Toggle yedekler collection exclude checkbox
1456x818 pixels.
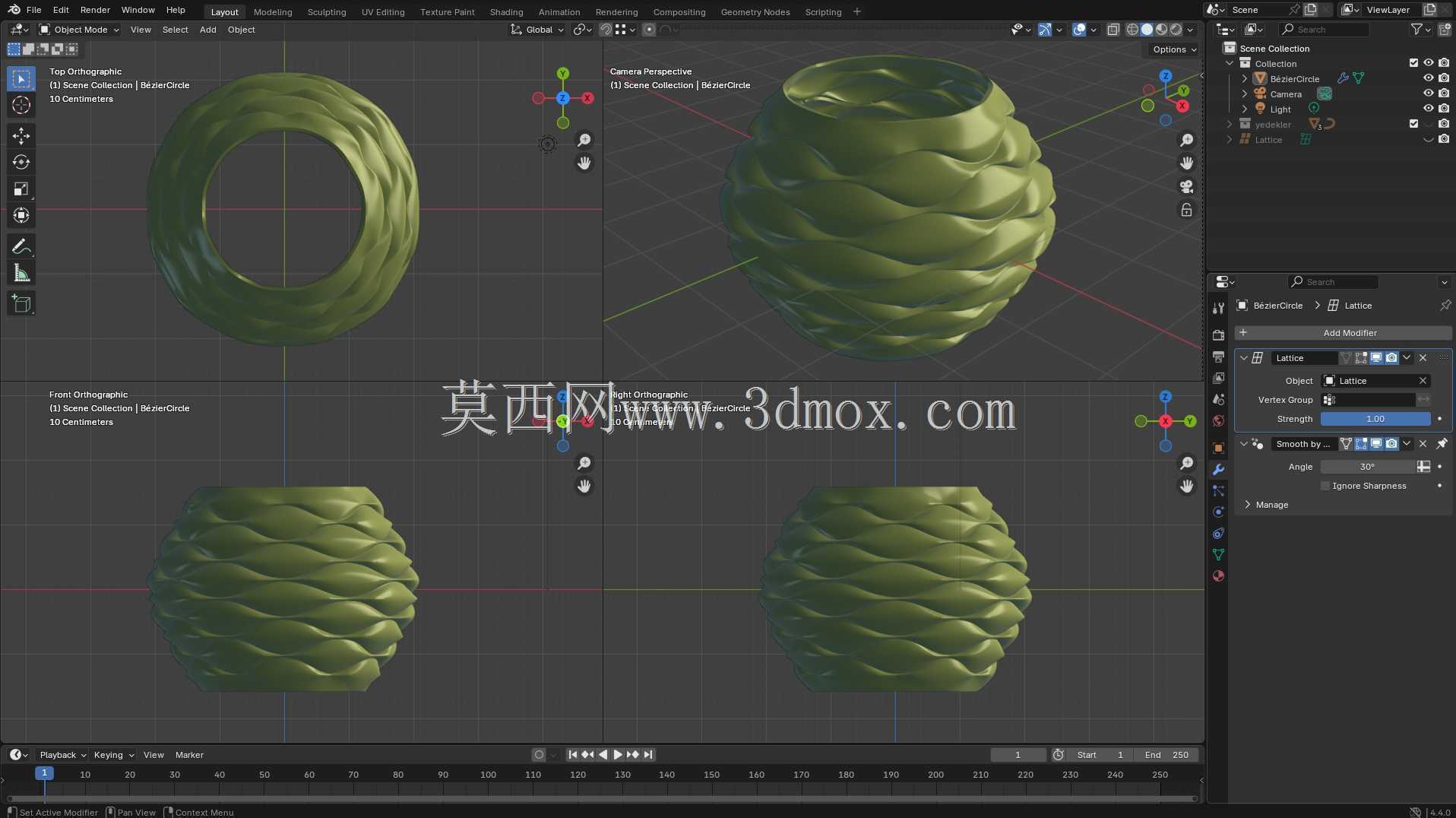pyautogui.click(x=1413, y=124)
